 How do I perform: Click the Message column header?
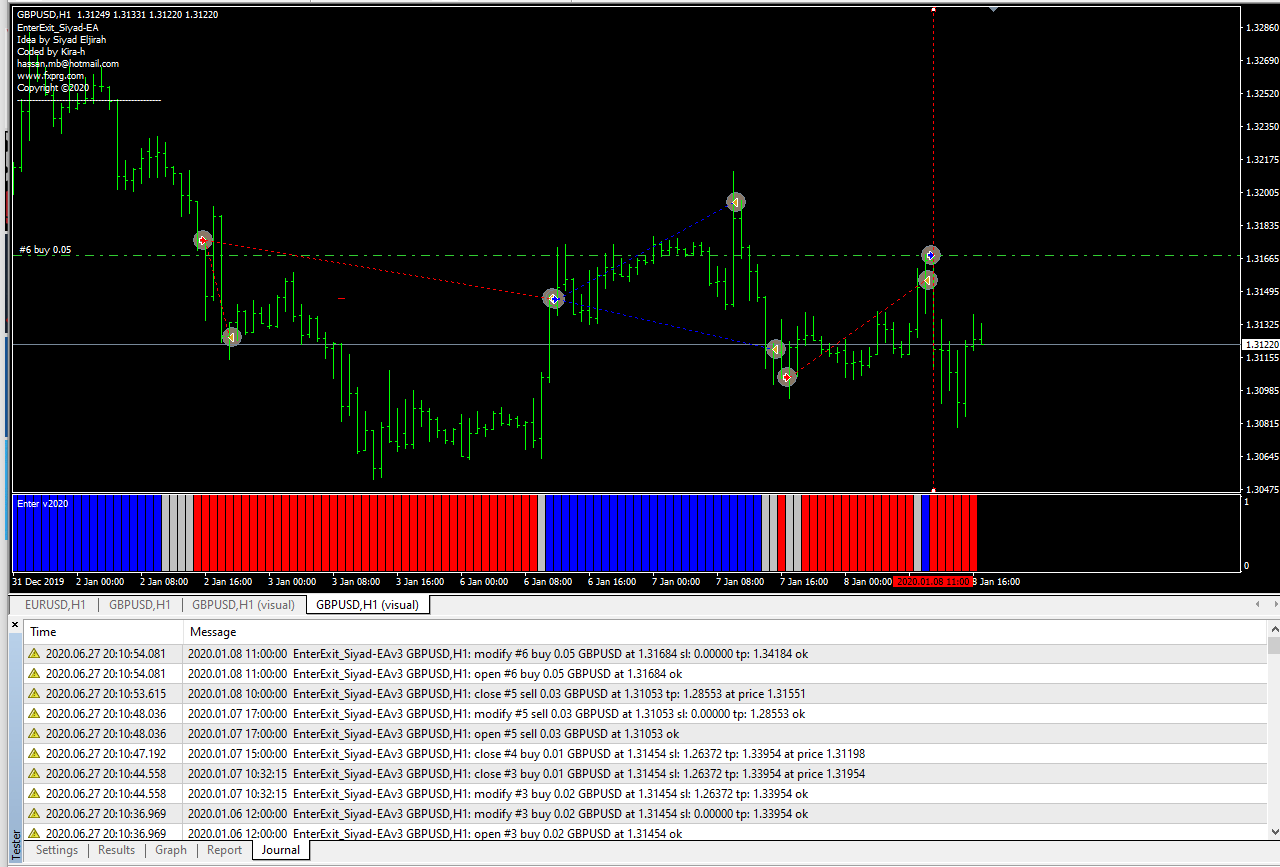click(213, 632)
